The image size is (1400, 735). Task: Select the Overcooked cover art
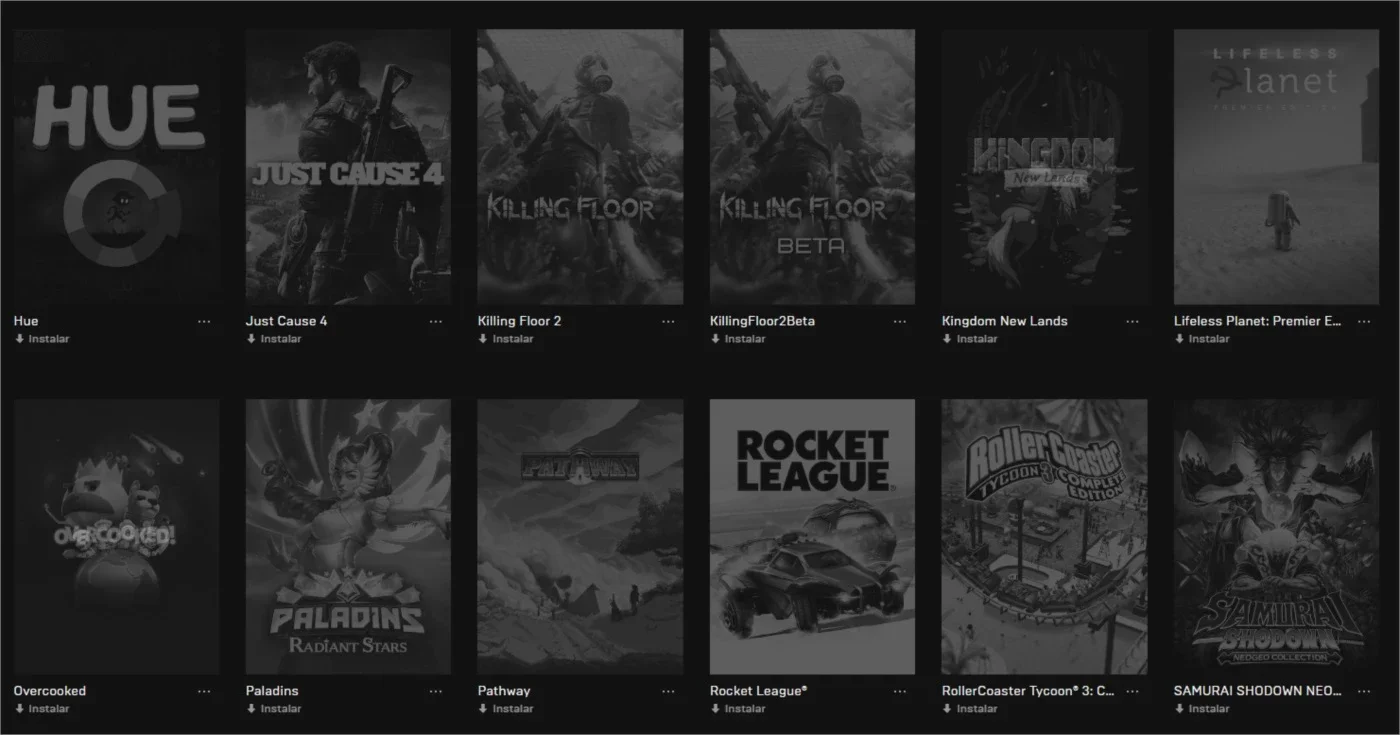pyautogui.click(x=116, y=537)
